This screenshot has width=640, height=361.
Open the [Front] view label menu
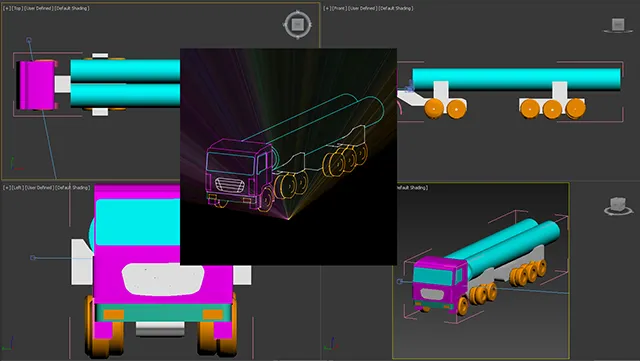pos(340,8)
